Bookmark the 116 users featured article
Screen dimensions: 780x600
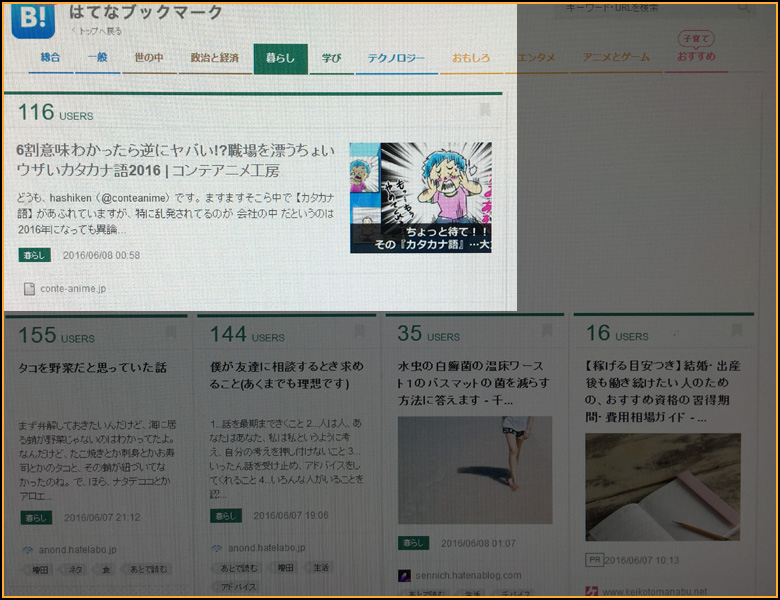click(485, 110)
